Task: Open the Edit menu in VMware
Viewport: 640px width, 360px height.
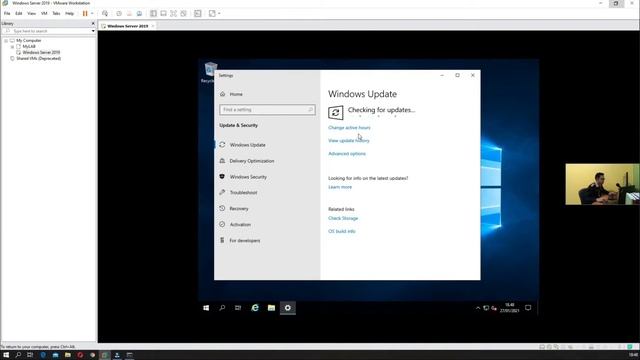Action: point(19,13)
